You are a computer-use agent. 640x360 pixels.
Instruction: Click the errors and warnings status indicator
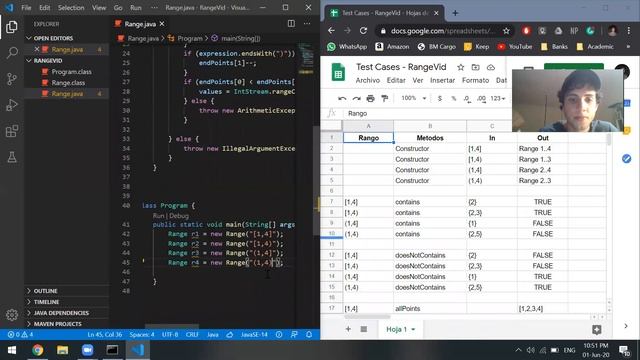(20, 335)
